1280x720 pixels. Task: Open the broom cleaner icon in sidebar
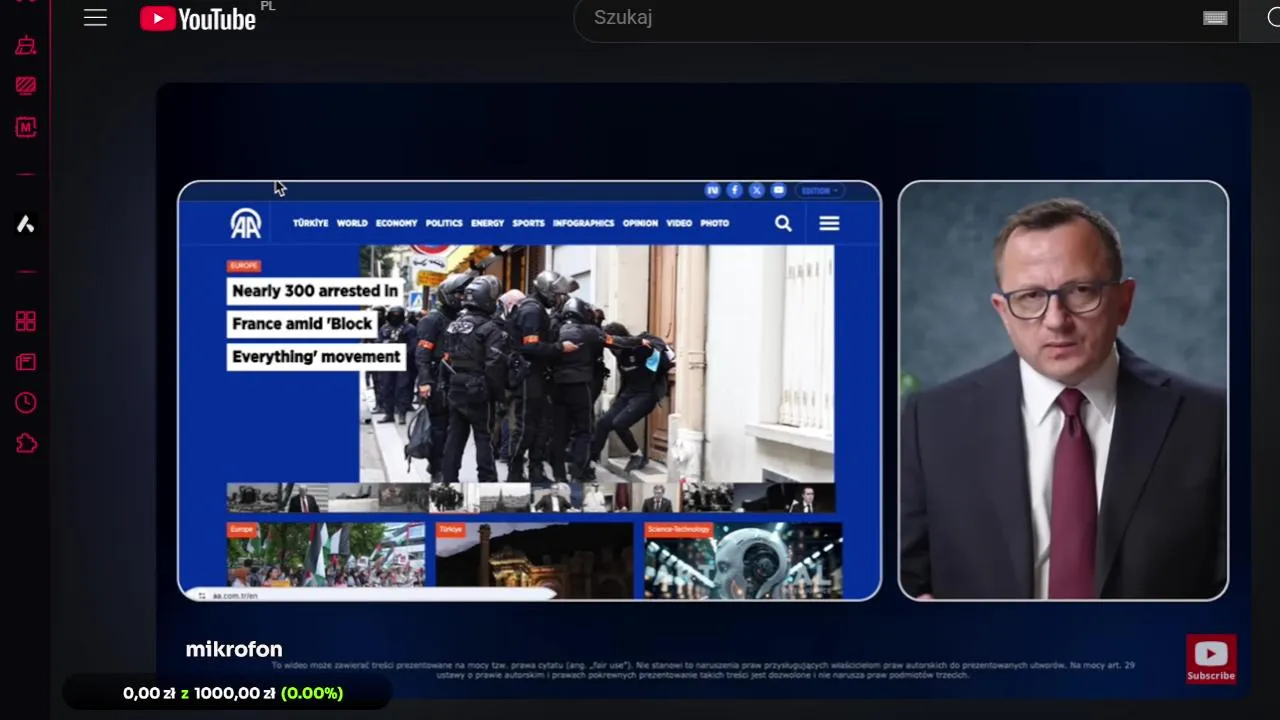point(26,45)
